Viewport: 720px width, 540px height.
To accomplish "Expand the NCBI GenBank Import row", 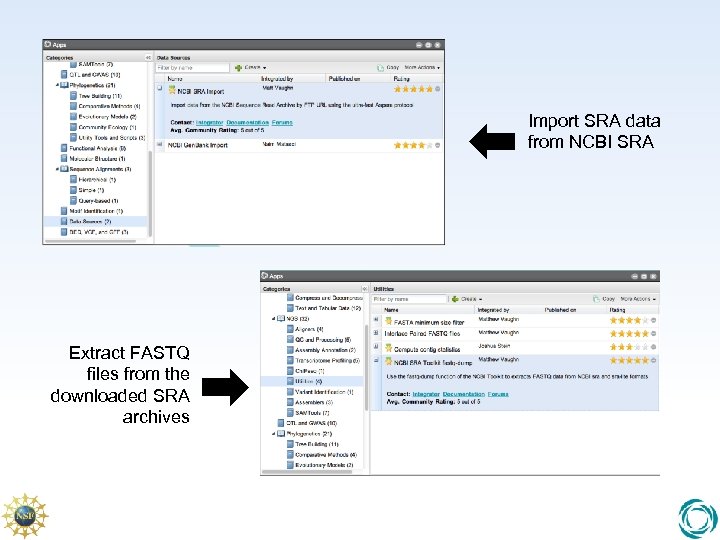I will [x=160, y=145].
